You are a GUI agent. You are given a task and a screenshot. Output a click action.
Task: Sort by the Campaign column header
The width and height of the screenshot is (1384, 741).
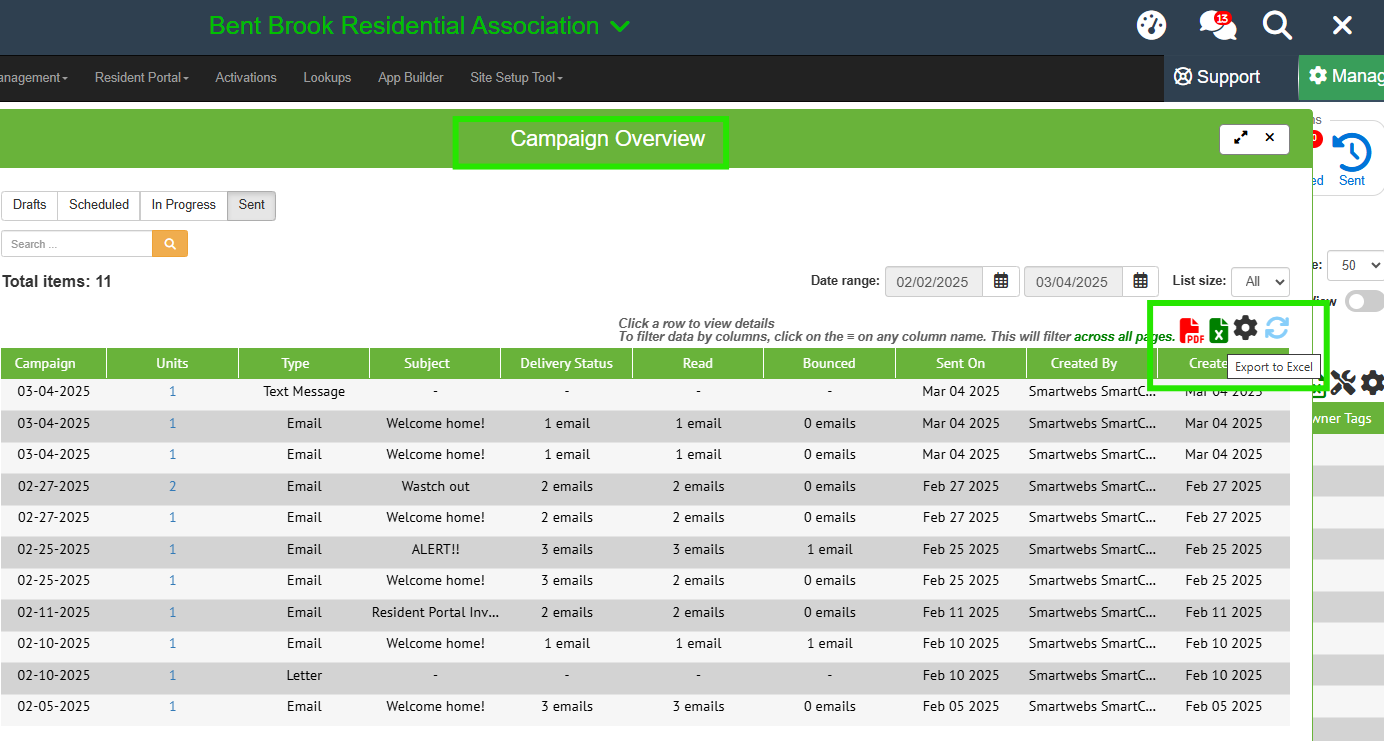pyautogui.click(x=53, y=363)
